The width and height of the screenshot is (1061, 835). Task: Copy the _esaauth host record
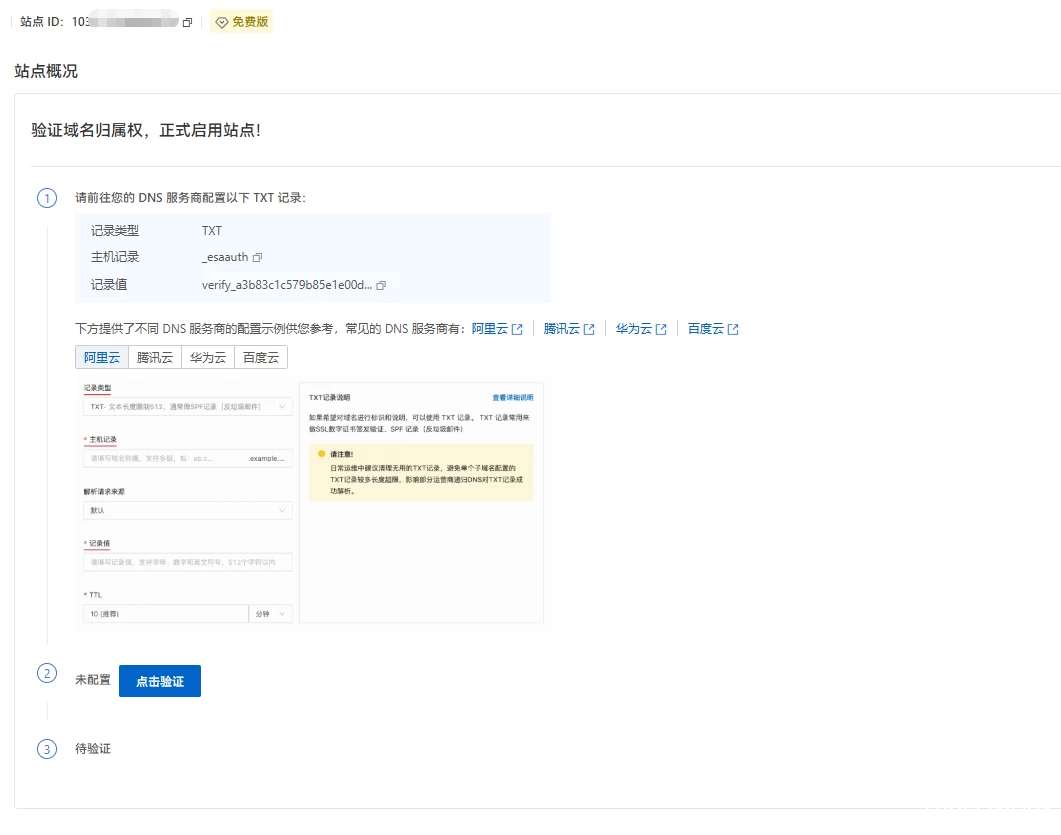[x=258, y=258]
